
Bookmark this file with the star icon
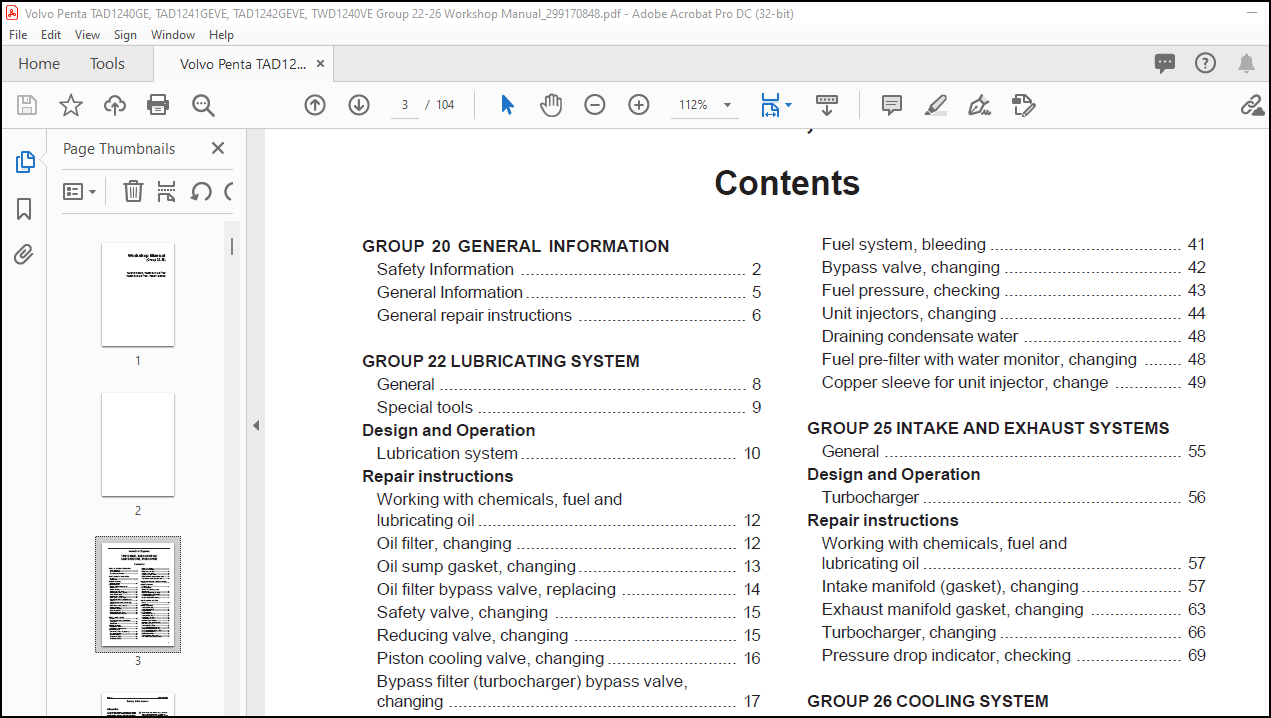click(71, 105)
